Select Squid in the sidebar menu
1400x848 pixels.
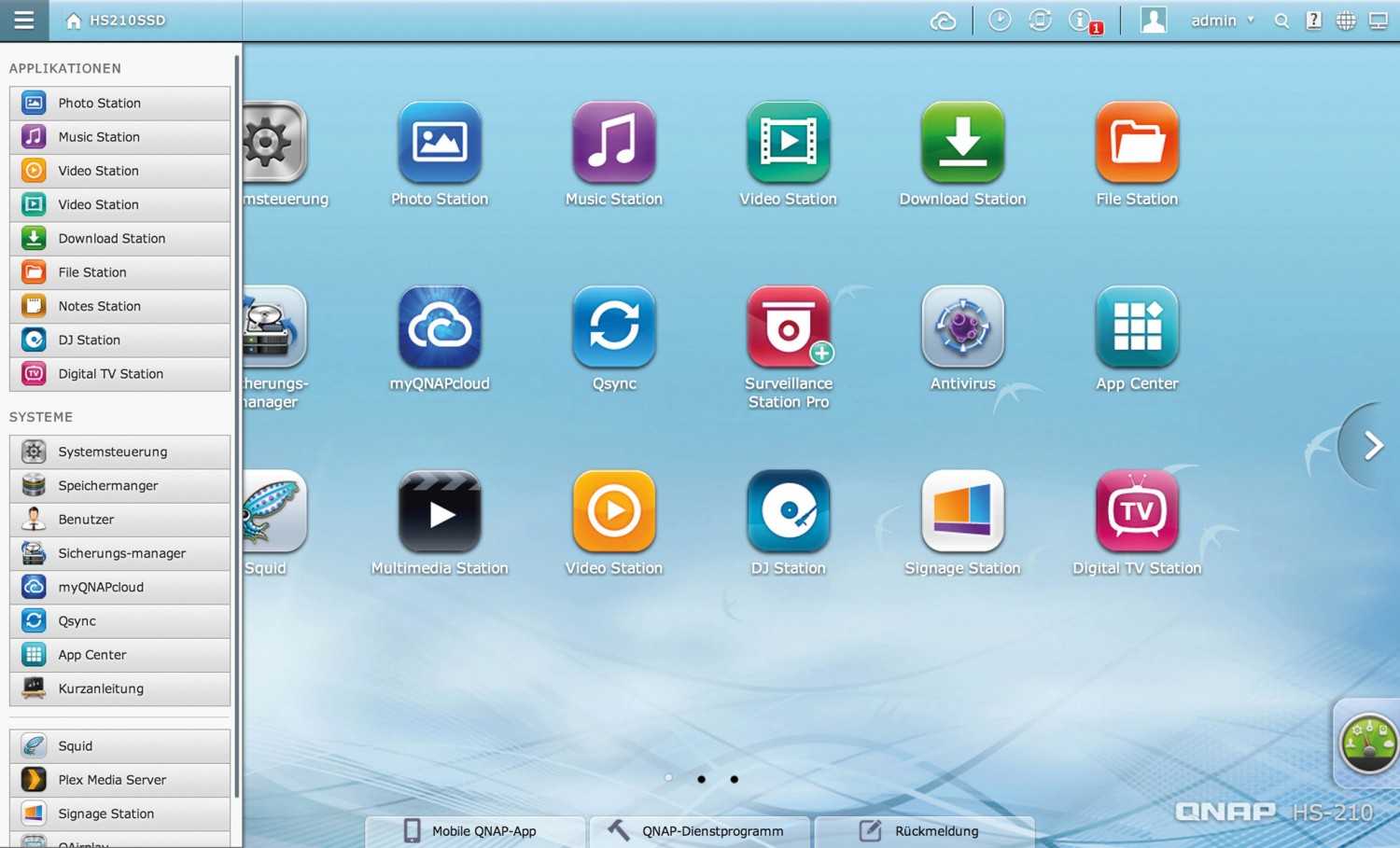click(119, 746)
